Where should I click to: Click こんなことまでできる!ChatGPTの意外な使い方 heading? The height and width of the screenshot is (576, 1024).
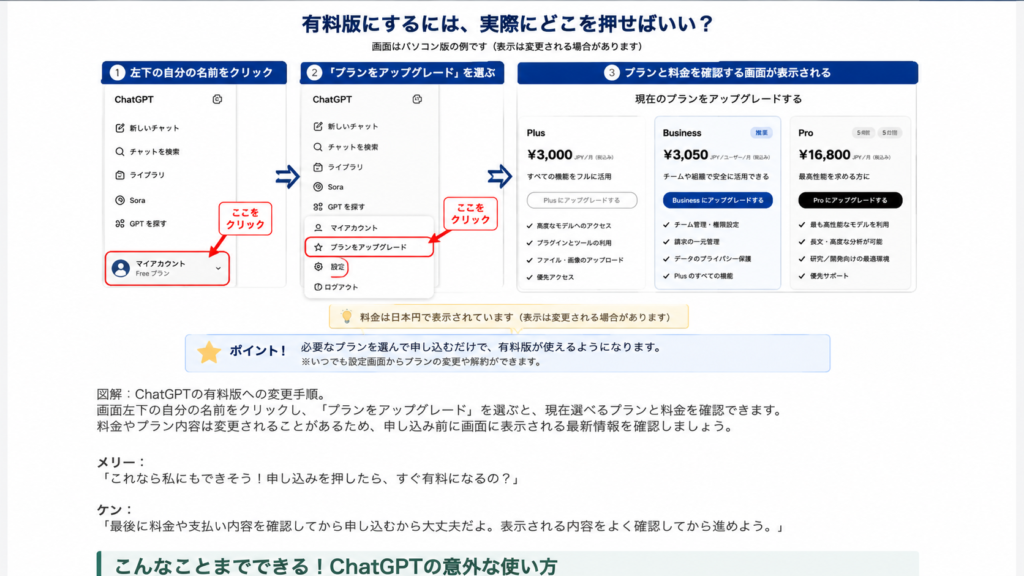coord(336,566)
